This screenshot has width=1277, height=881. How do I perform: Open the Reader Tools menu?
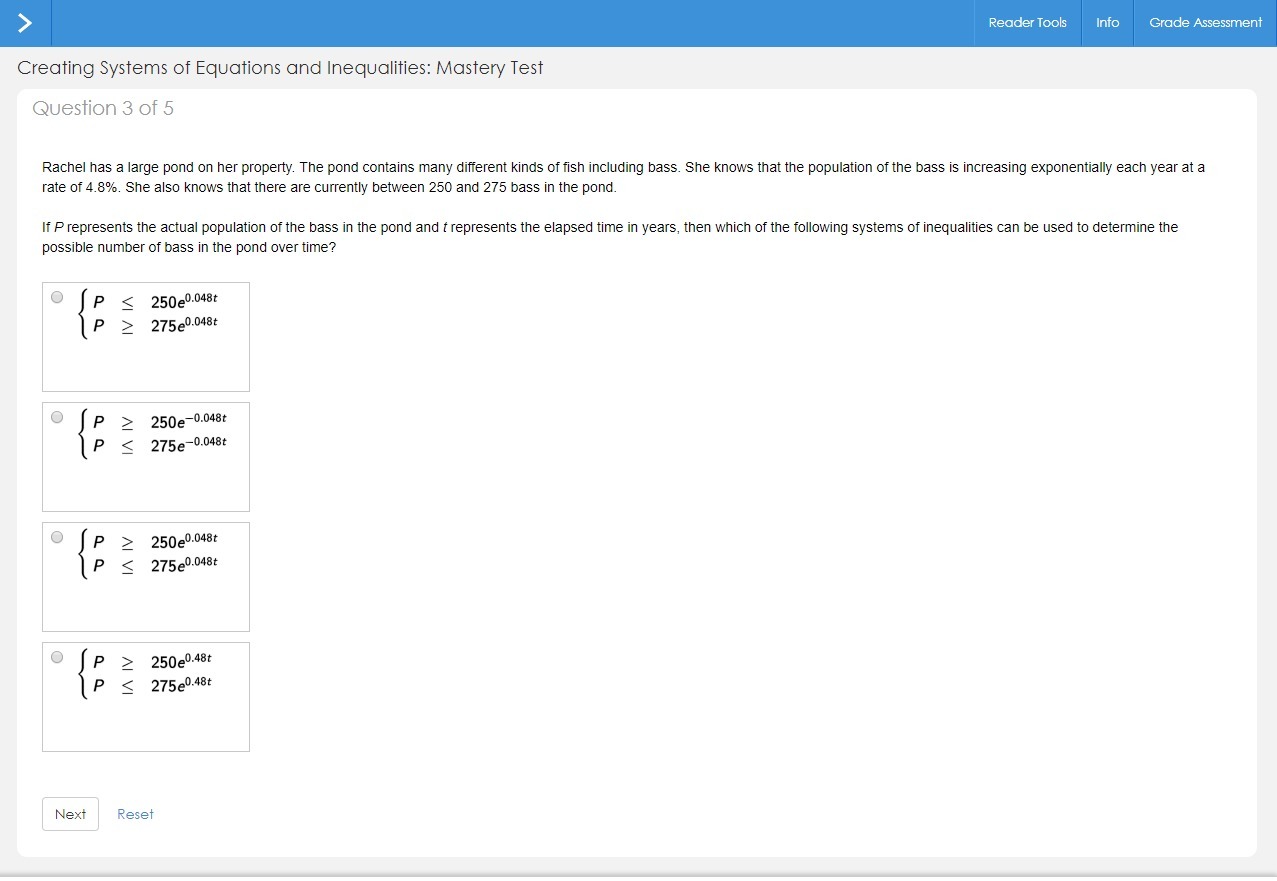coord(1027,22)
